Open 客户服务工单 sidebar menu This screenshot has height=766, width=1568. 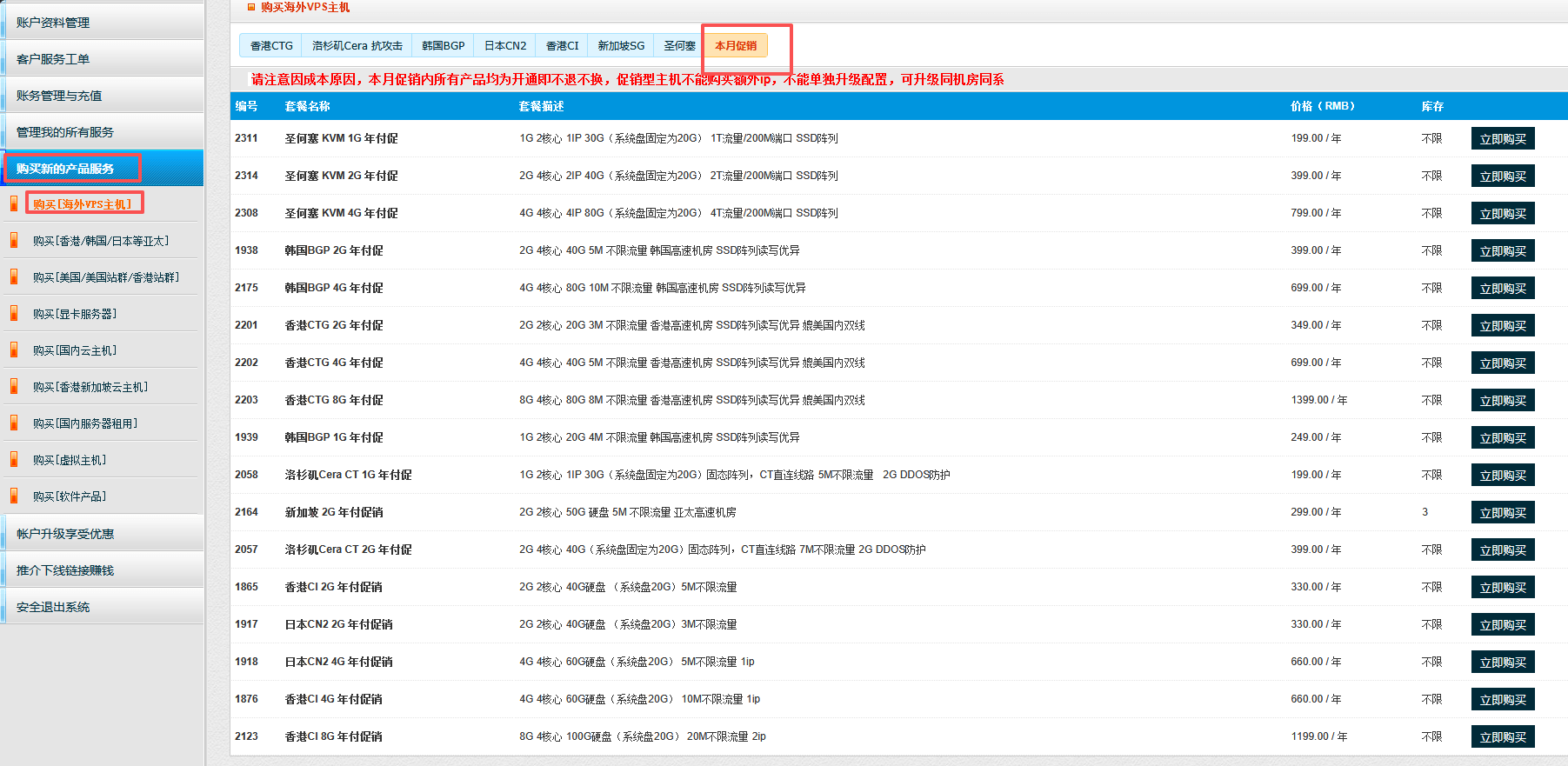[103, 58]
